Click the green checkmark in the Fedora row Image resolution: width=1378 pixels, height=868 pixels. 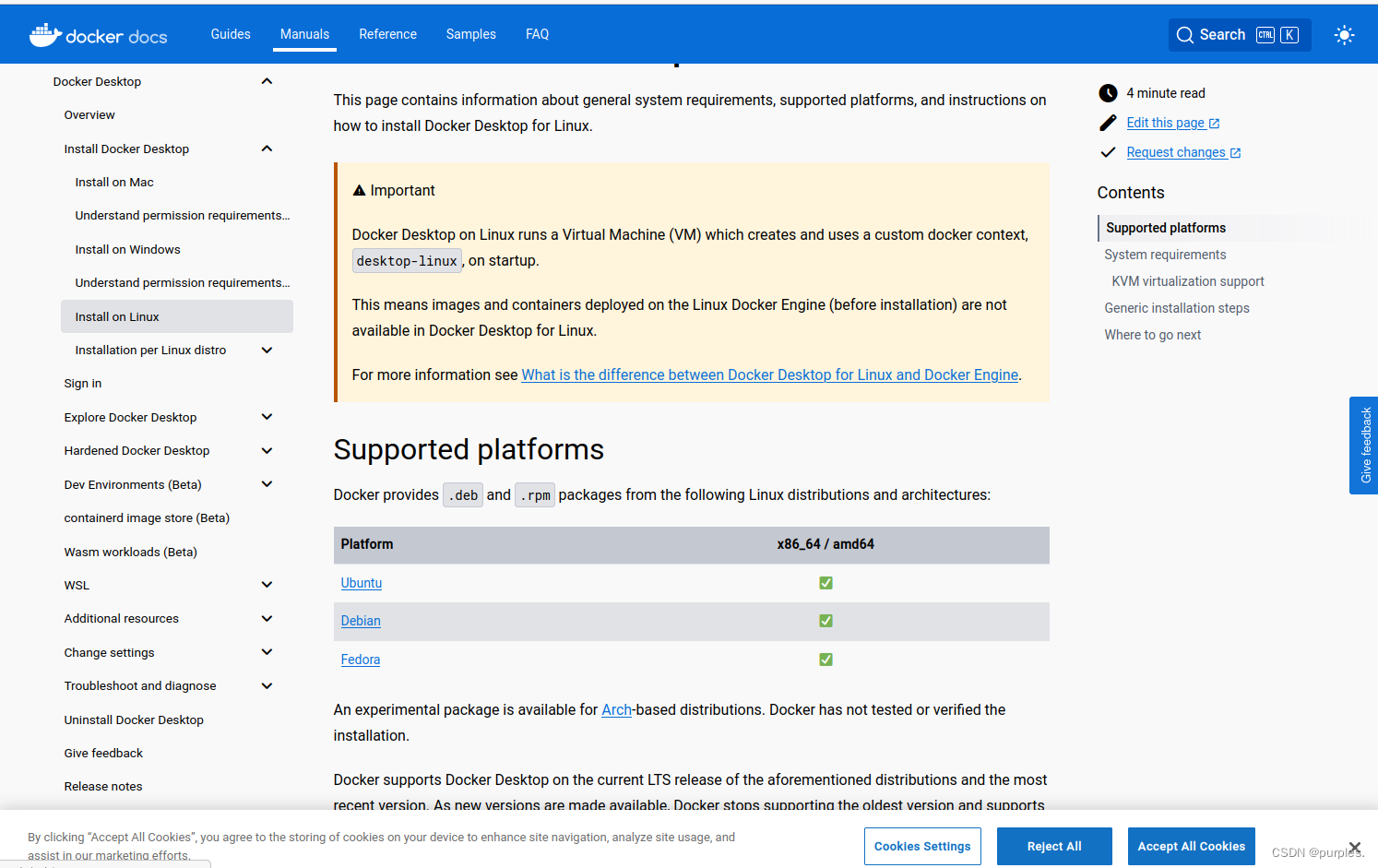point(826,660)
